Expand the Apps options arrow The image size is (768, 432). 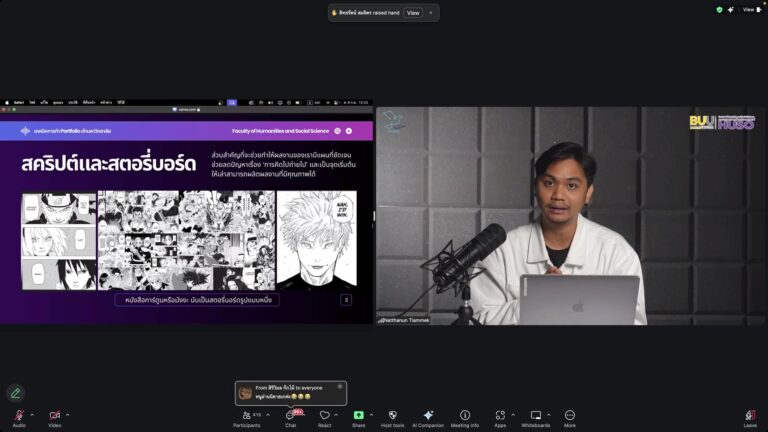[513, 415]
